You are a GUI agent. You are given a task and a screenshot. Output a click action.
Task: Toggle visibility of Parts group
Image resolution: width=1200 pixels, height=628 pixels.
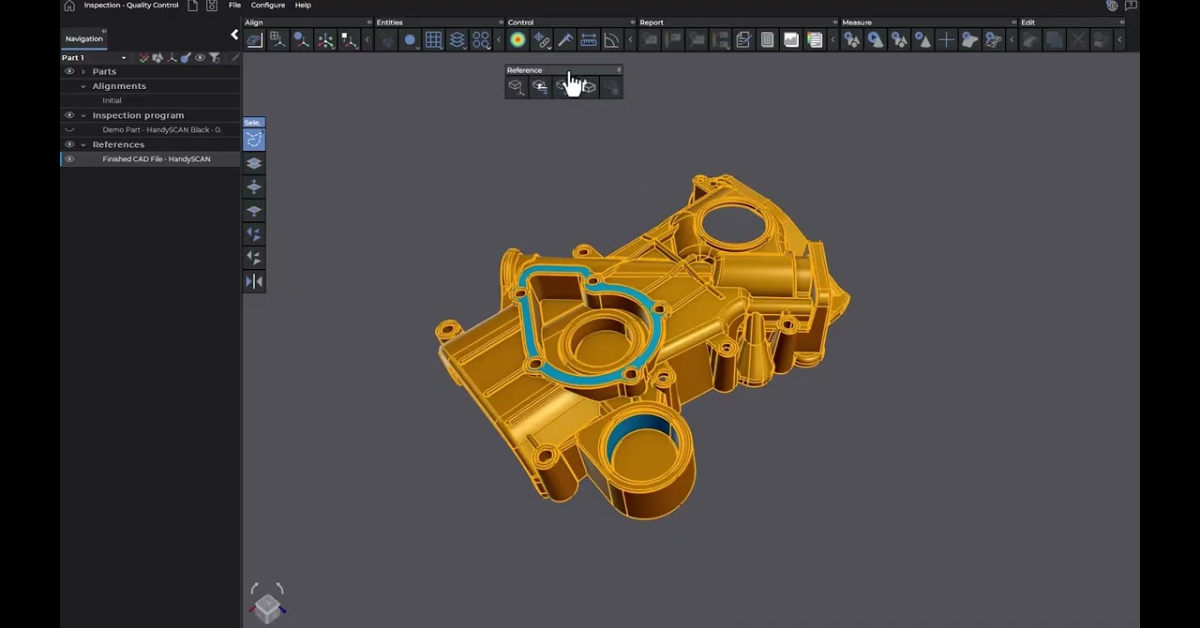[x=69, y=72]
